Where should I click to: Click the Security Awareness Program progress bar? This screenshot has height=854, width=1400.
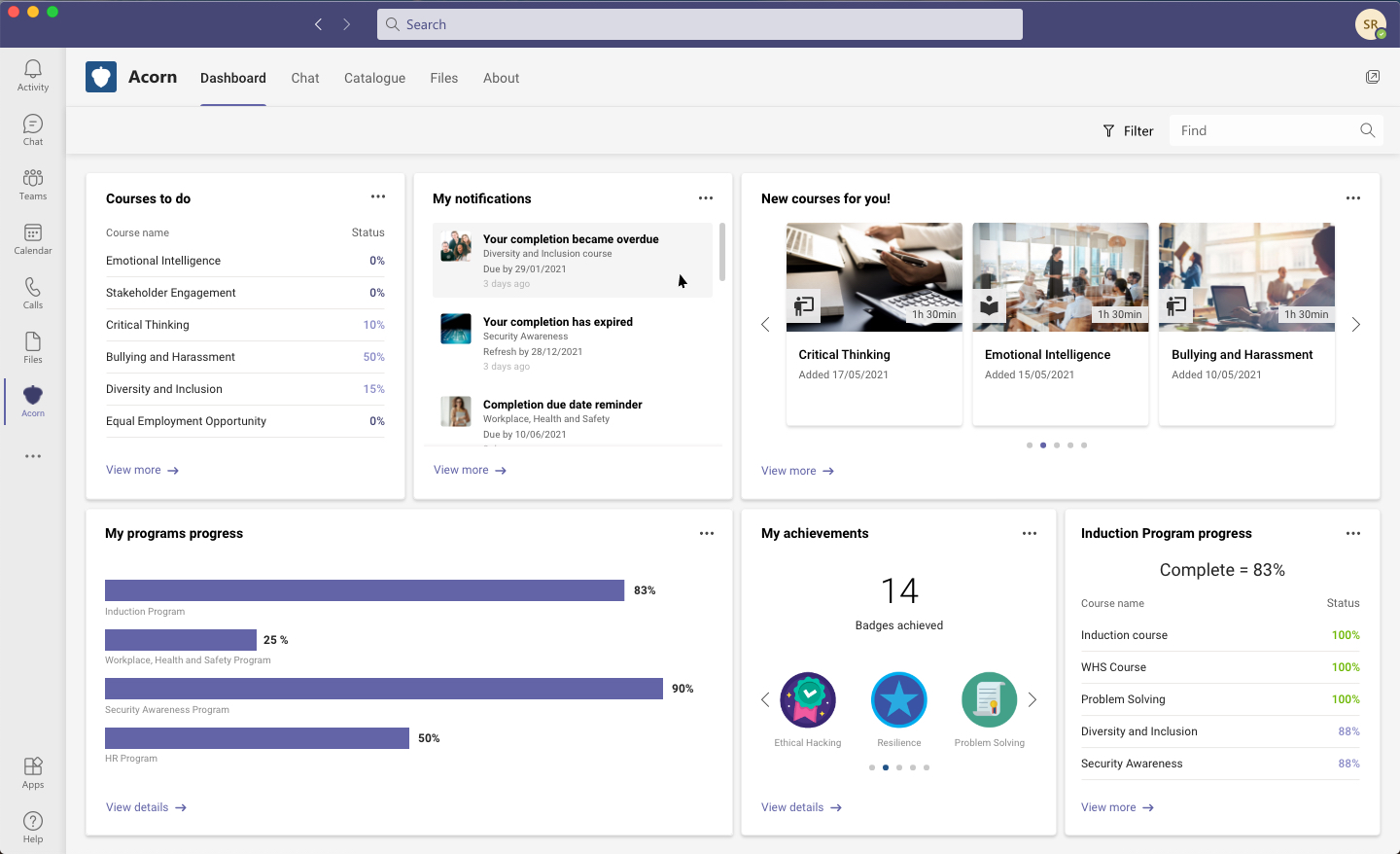384,689
